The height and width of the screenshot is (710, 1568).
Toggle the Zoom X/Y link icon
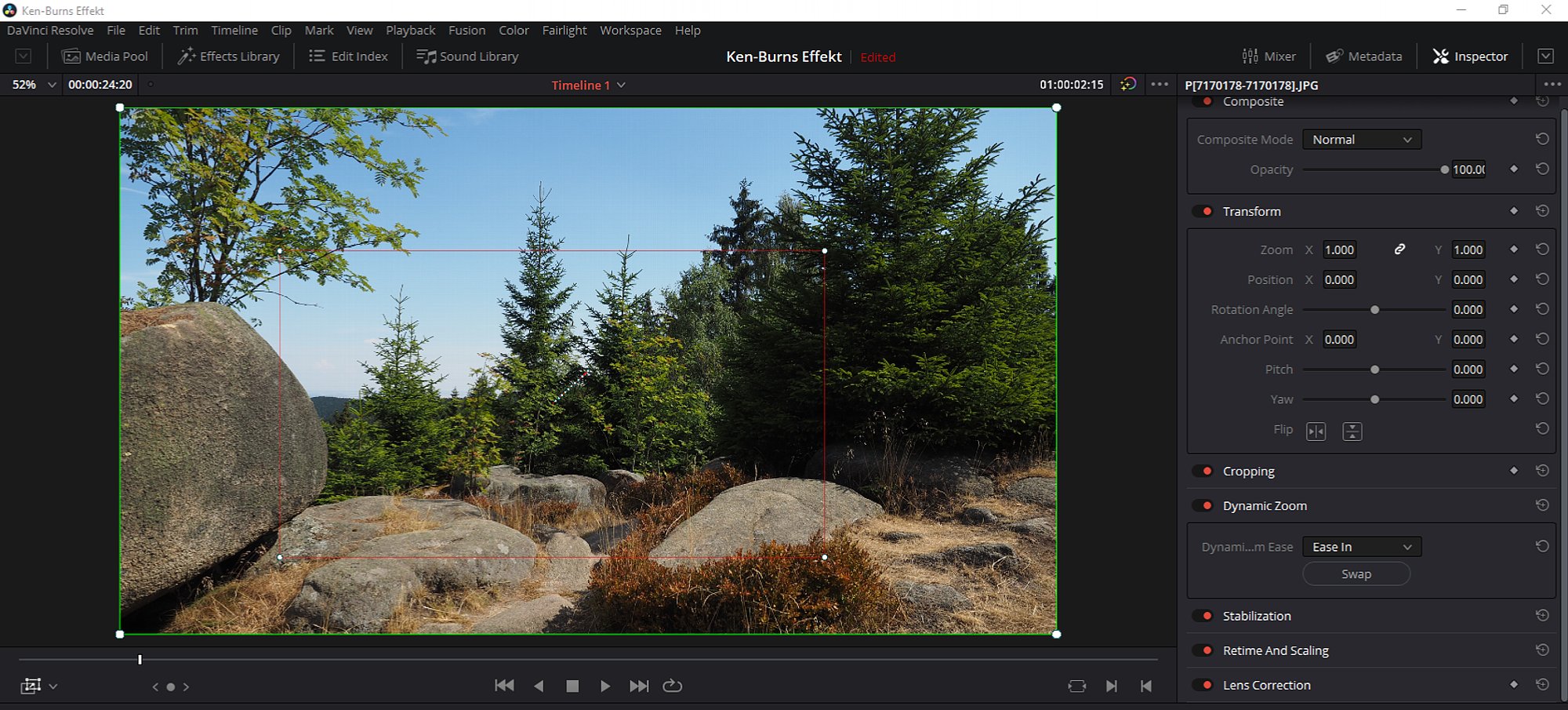pos(1399,249)
